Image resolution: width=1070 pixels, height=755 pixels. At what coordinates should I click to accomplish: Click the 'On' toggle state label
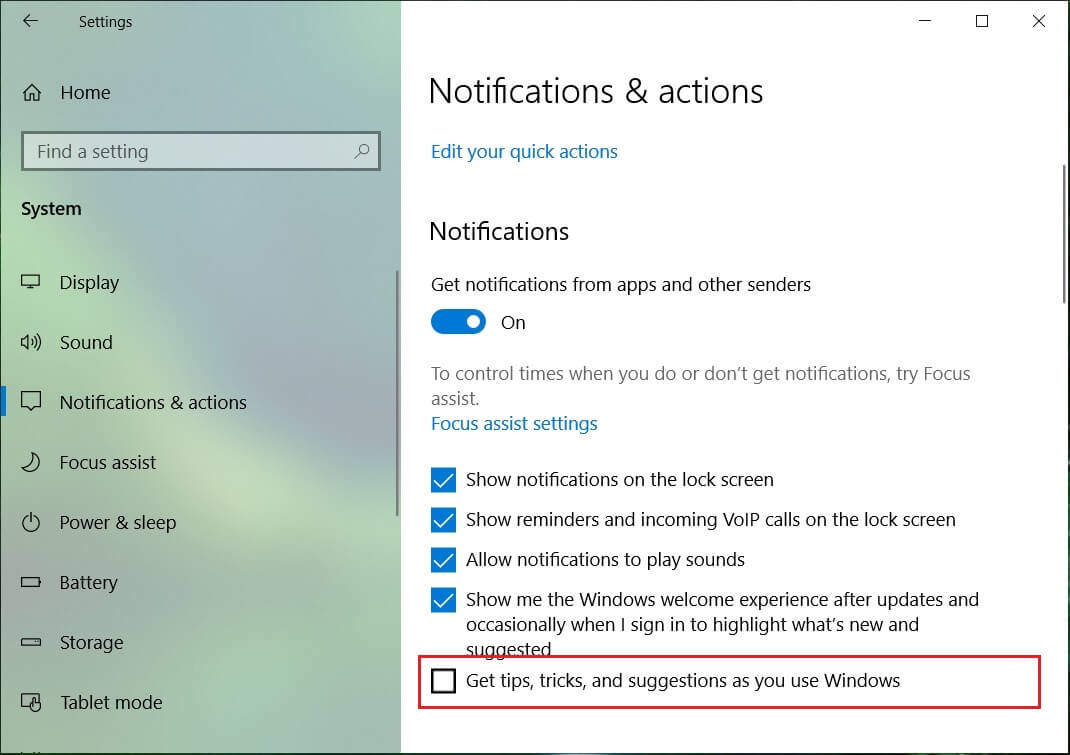[x=513, y=322]
